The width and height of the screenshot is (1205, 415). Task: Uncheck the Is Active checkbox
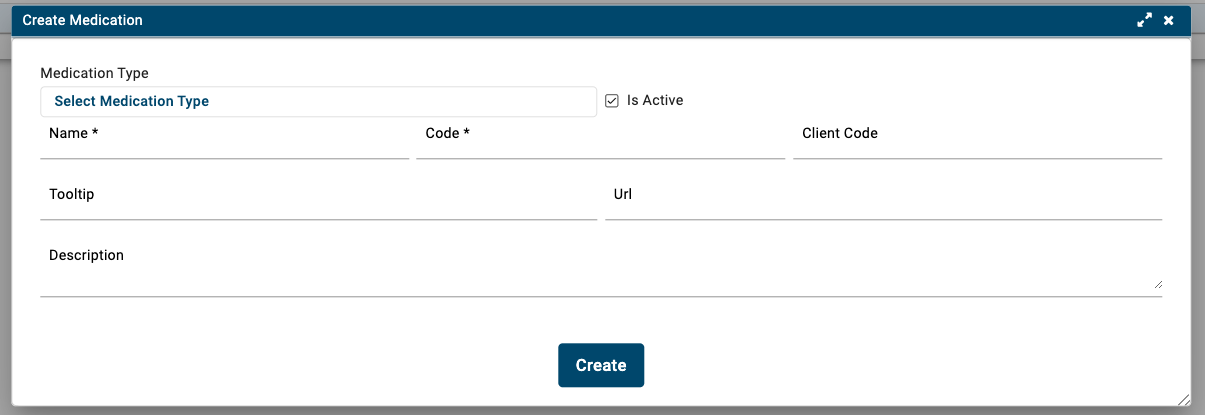[612, 101]
